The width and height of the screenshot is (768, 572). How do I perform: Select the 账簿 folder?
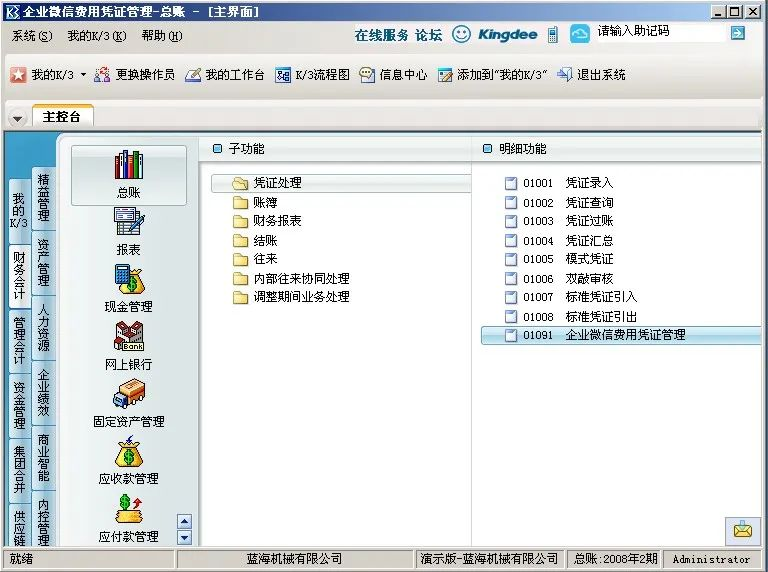[255, 202]
